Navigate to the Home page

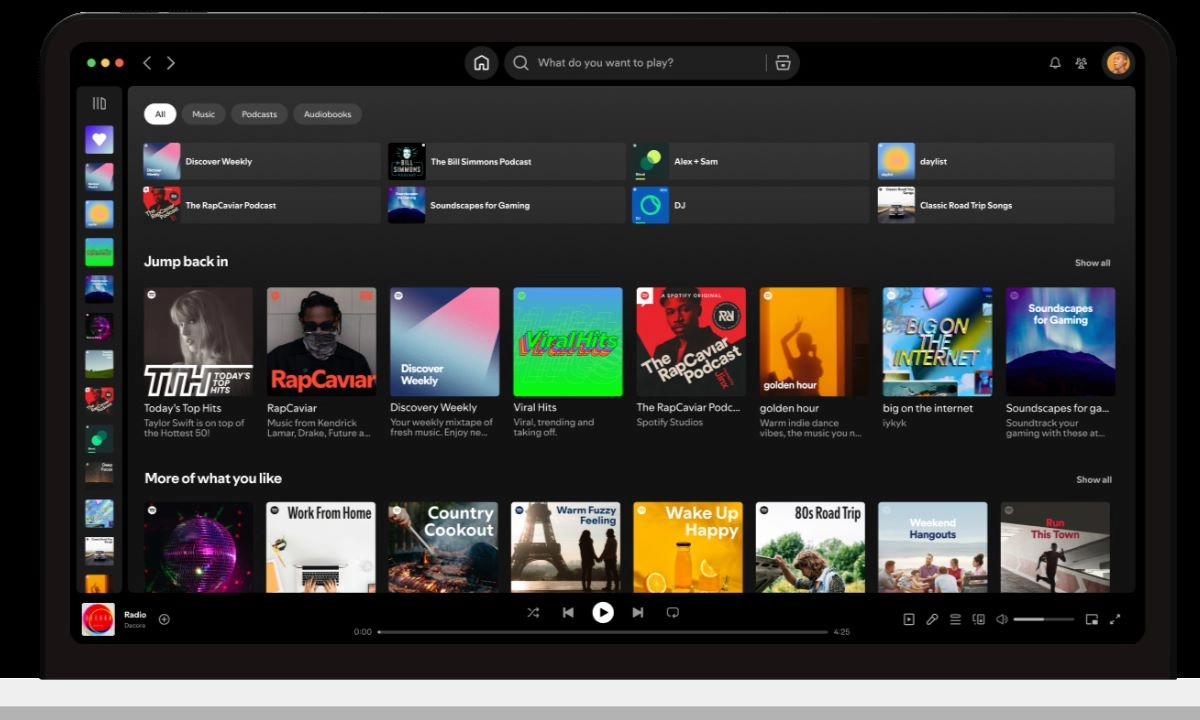(x=481, y=62)
